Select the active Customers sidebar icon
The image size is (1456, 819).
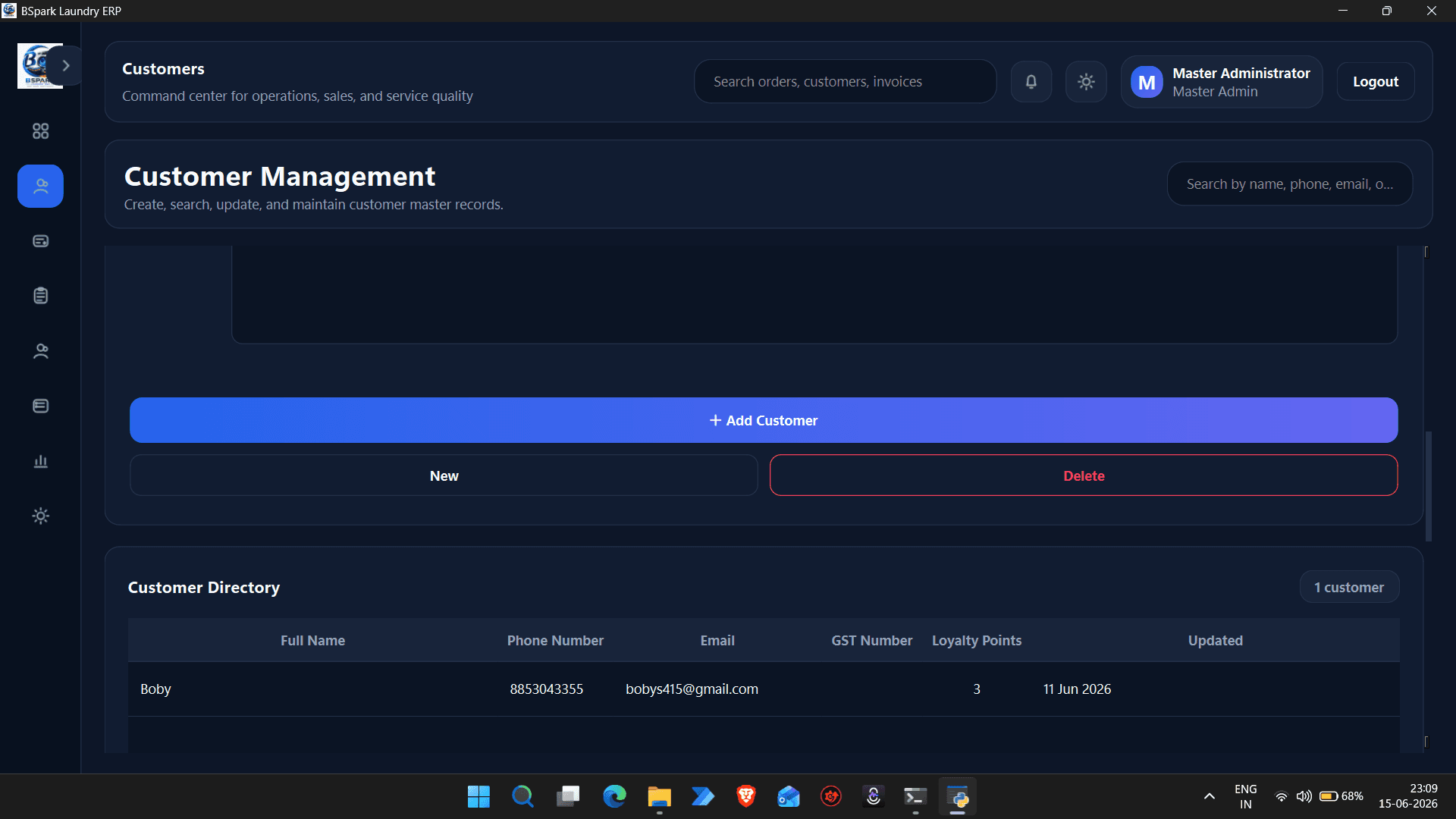(41, 186)
